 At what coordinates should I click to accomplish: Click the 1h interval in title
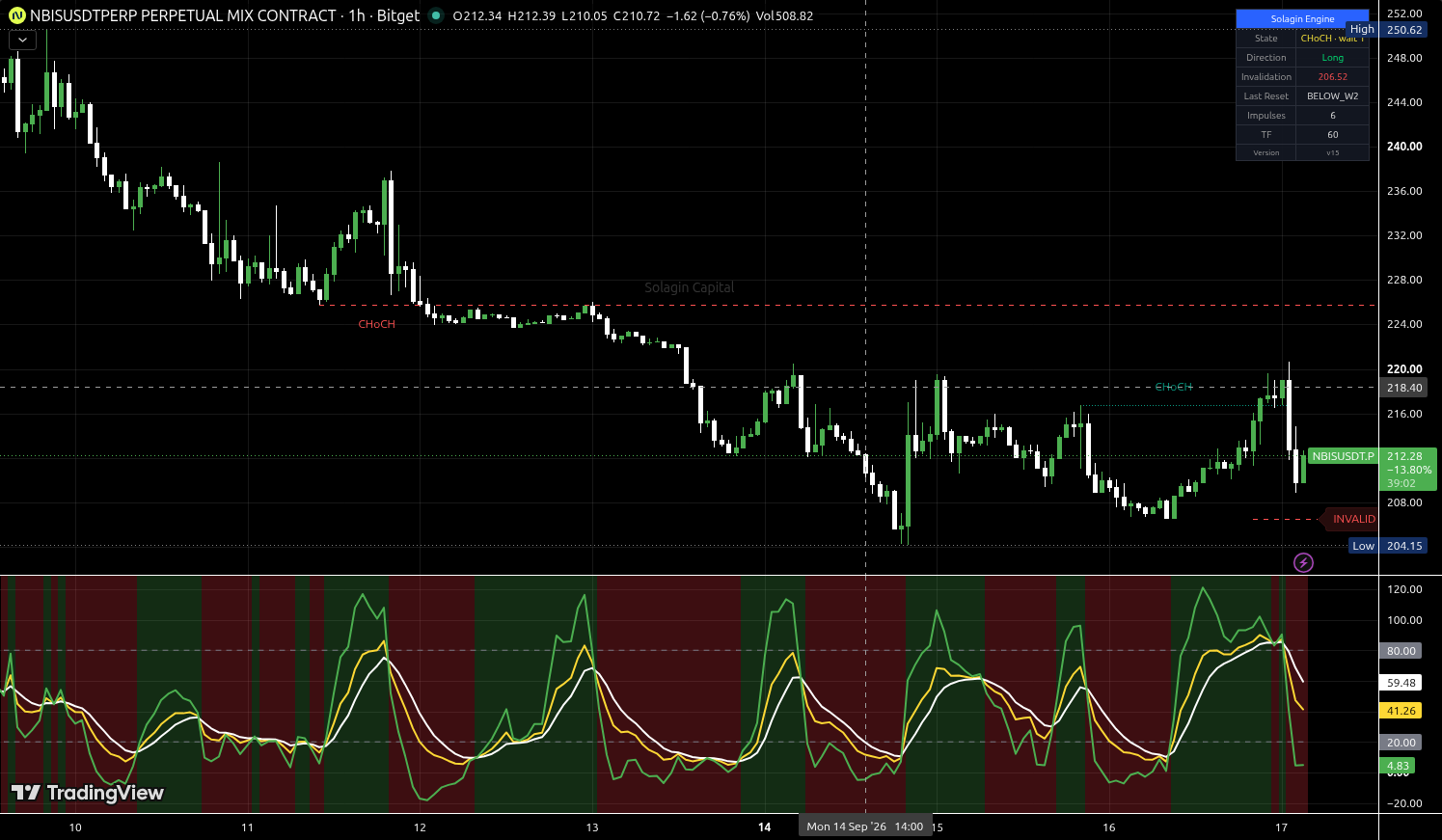pyautogui.click(x=357, y=15)
